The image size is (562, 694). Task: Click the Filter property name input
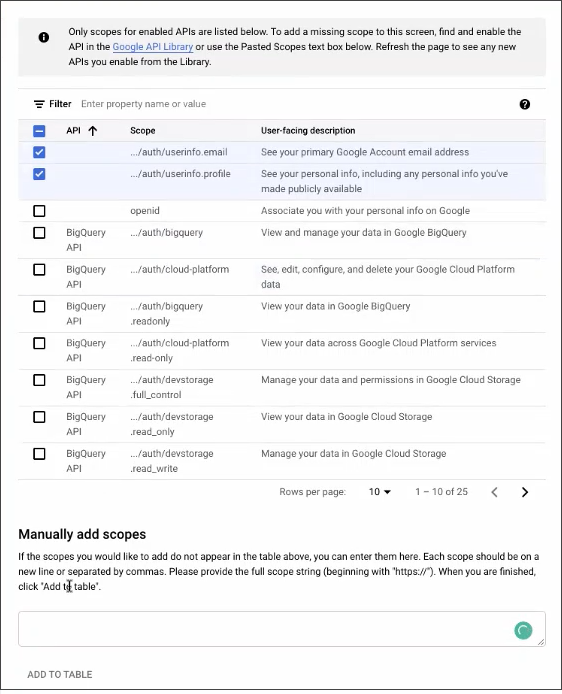[143, 104]
